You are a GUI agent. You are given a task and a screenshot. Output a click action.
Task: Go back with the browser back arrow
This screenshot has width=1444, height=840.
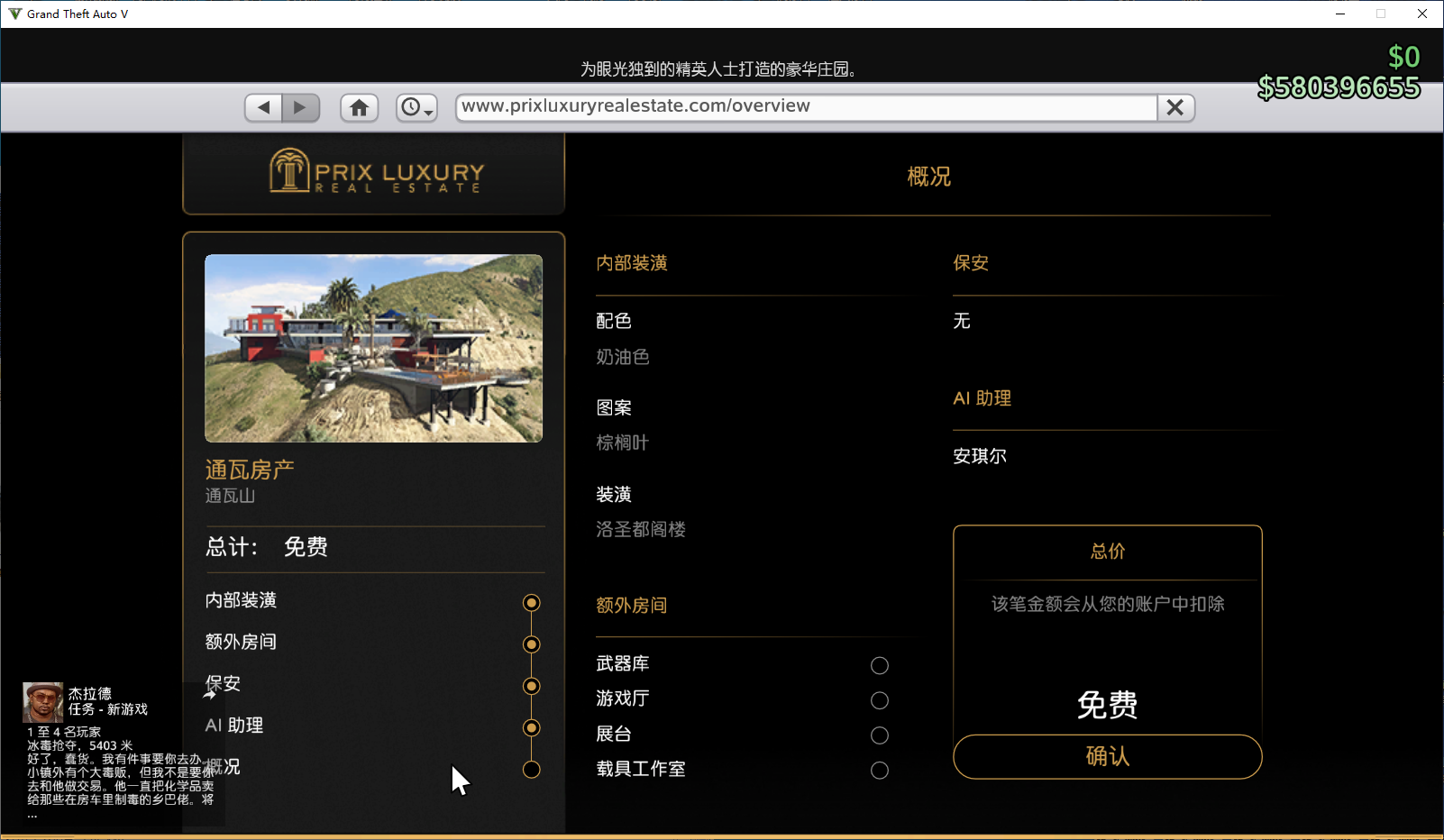tap(264, 108)
